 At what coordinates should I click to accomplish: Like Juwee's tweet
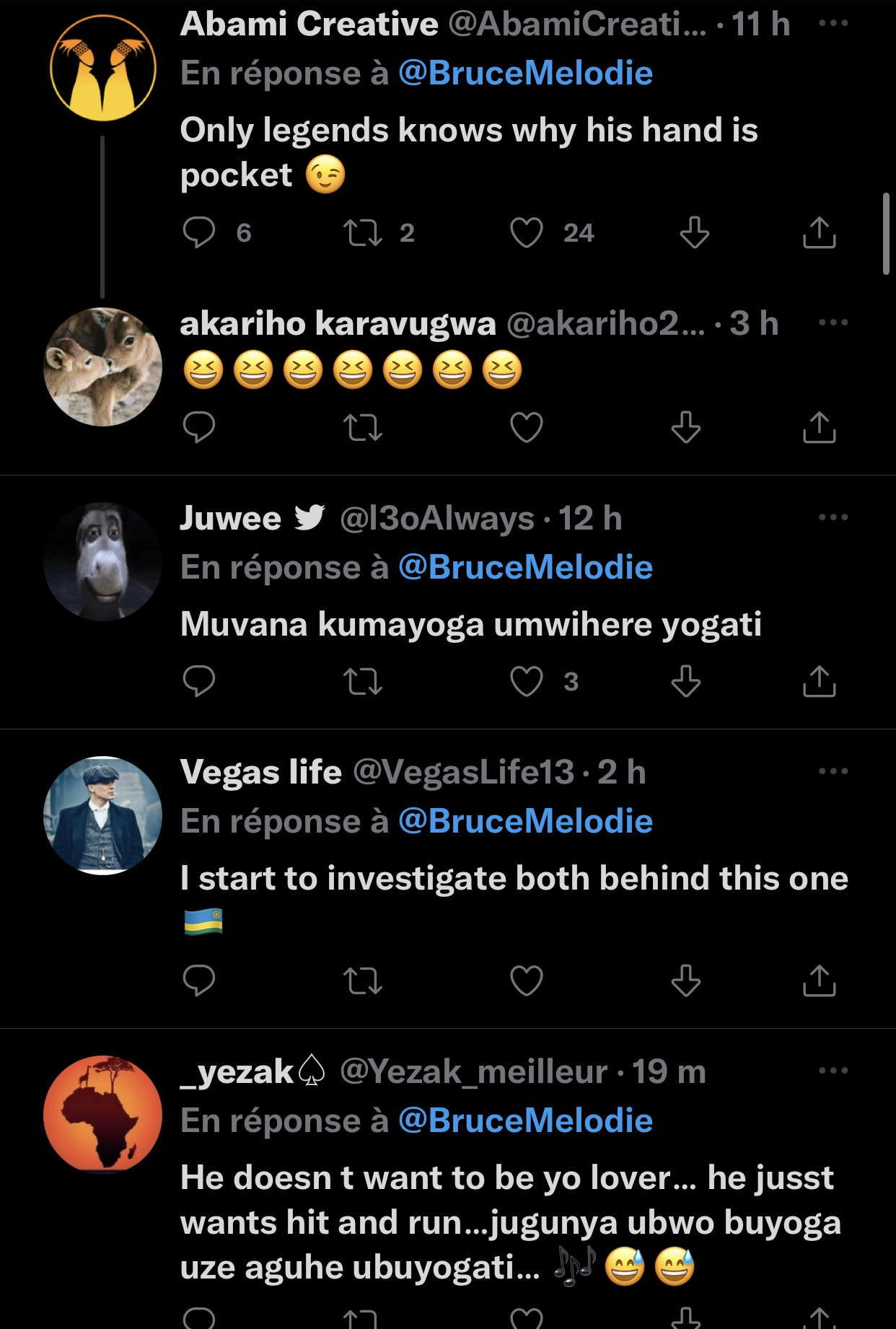point(527,680)
